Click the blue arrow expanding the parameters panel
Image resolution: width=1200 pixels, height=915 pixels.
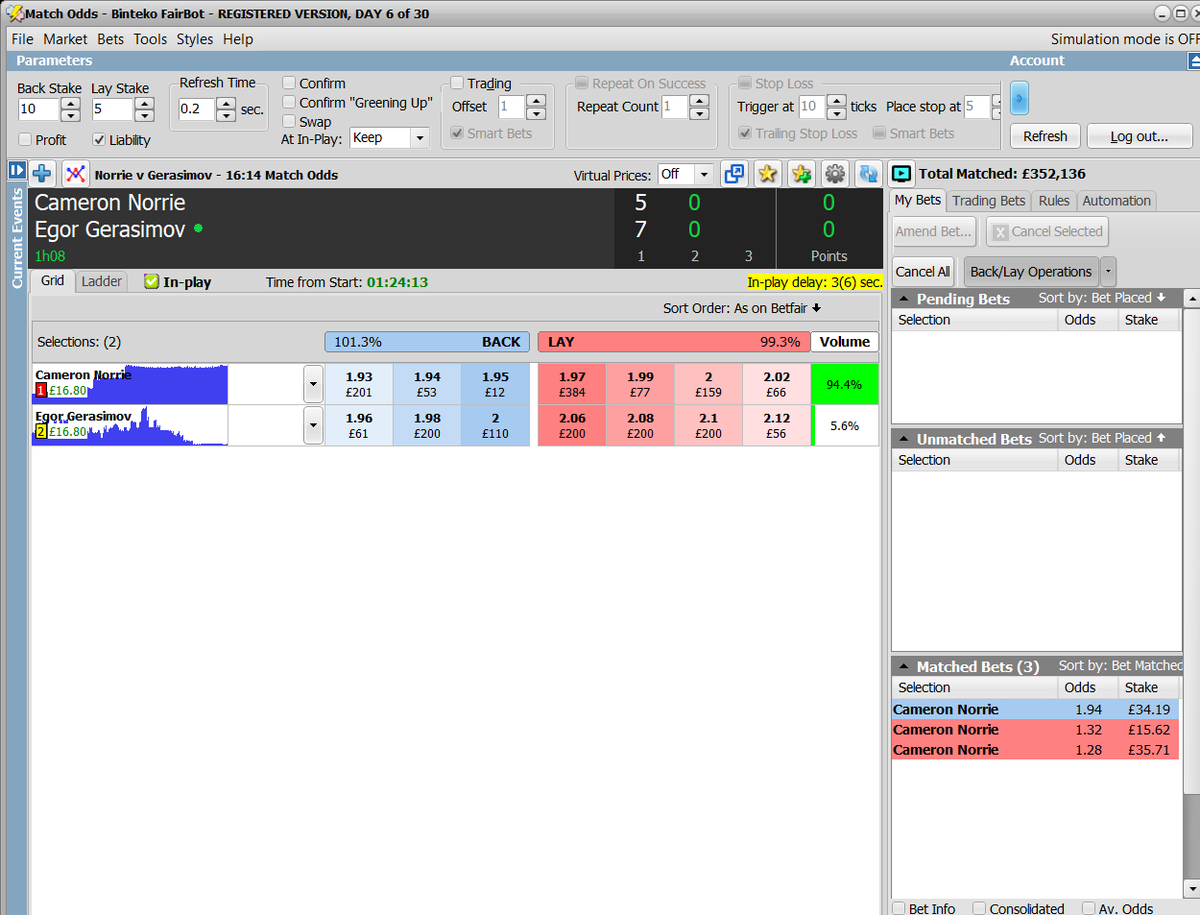click(x=1020, y=99)
